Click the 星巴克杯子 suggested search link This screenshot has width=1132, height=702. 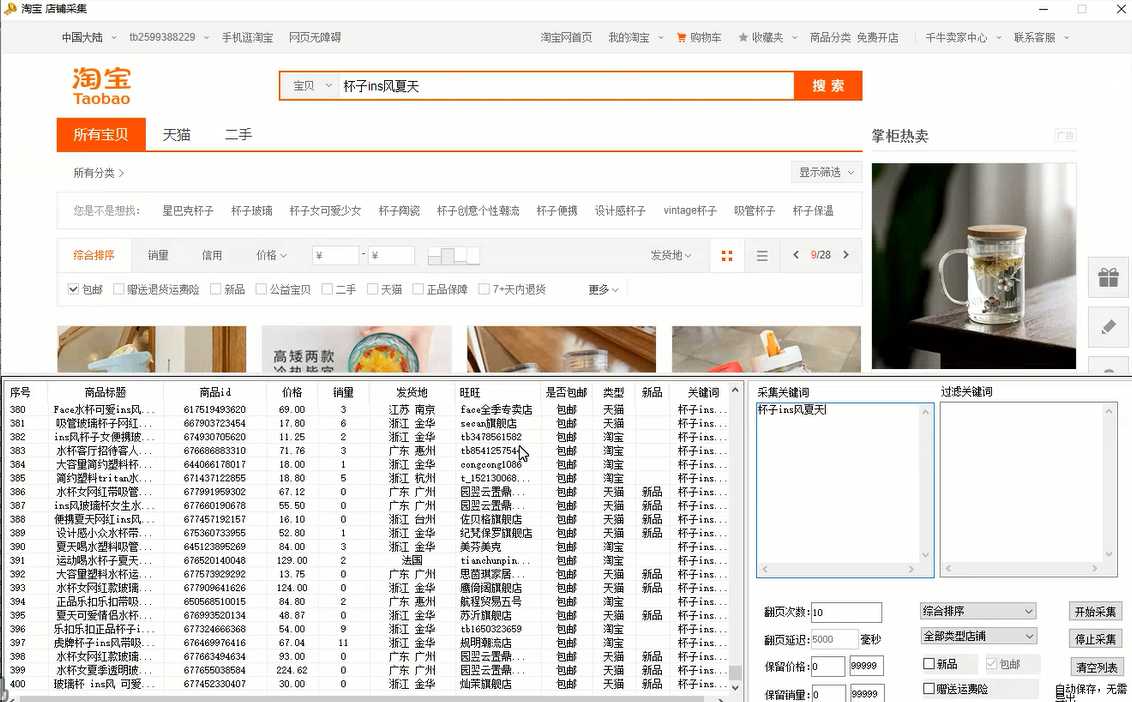tap(188, 210)
